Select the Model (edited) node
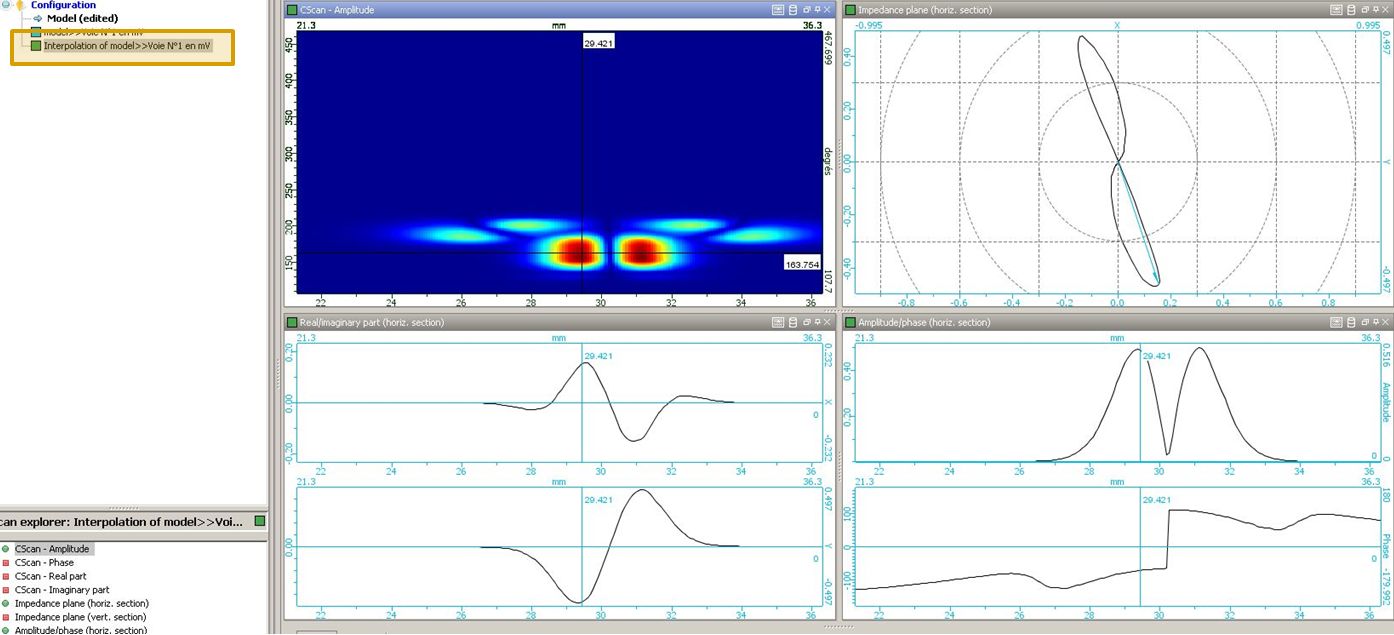Image resolution: width=1394 pixels, height=635 pixels. (x=82, y=18)
